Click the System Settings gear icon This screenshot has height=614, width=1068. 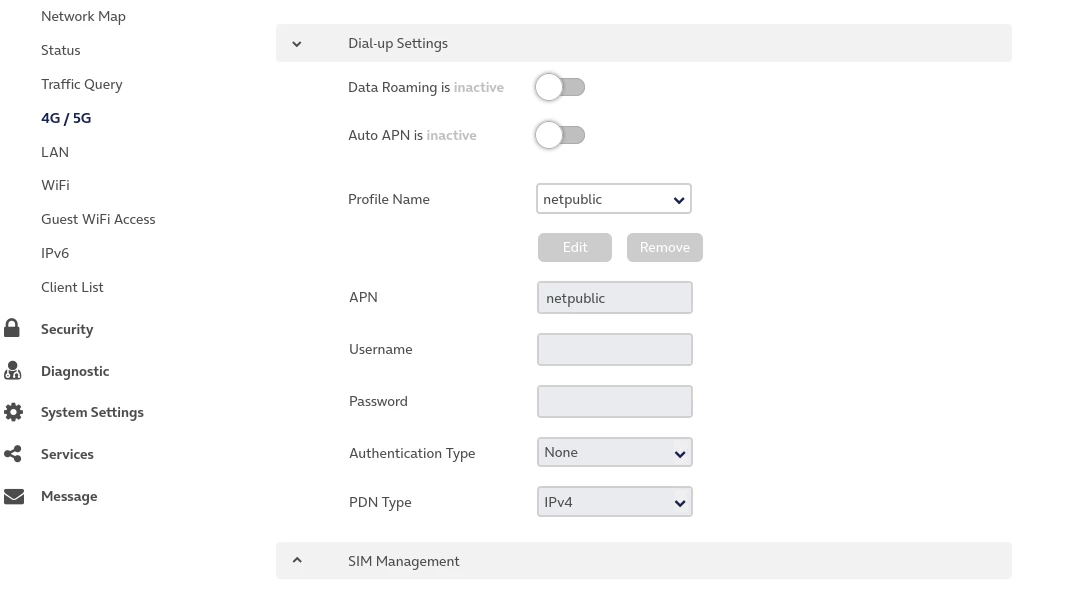[x=13, y=412]
